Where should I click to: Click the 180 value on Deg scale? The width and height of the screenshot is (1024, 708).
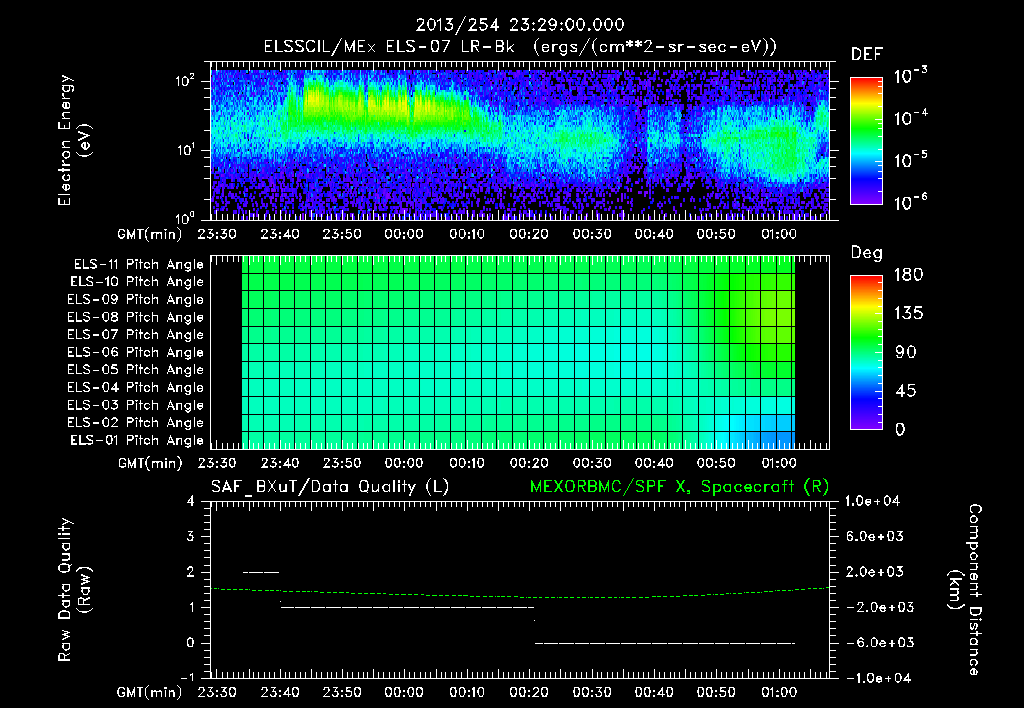point(908,275)
